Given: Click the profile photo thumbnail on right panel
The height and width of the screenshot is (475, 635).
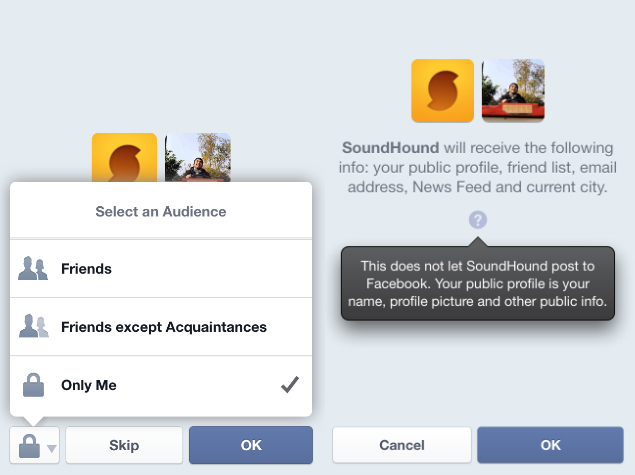Looking at the screenshot, I should [513, 91].
